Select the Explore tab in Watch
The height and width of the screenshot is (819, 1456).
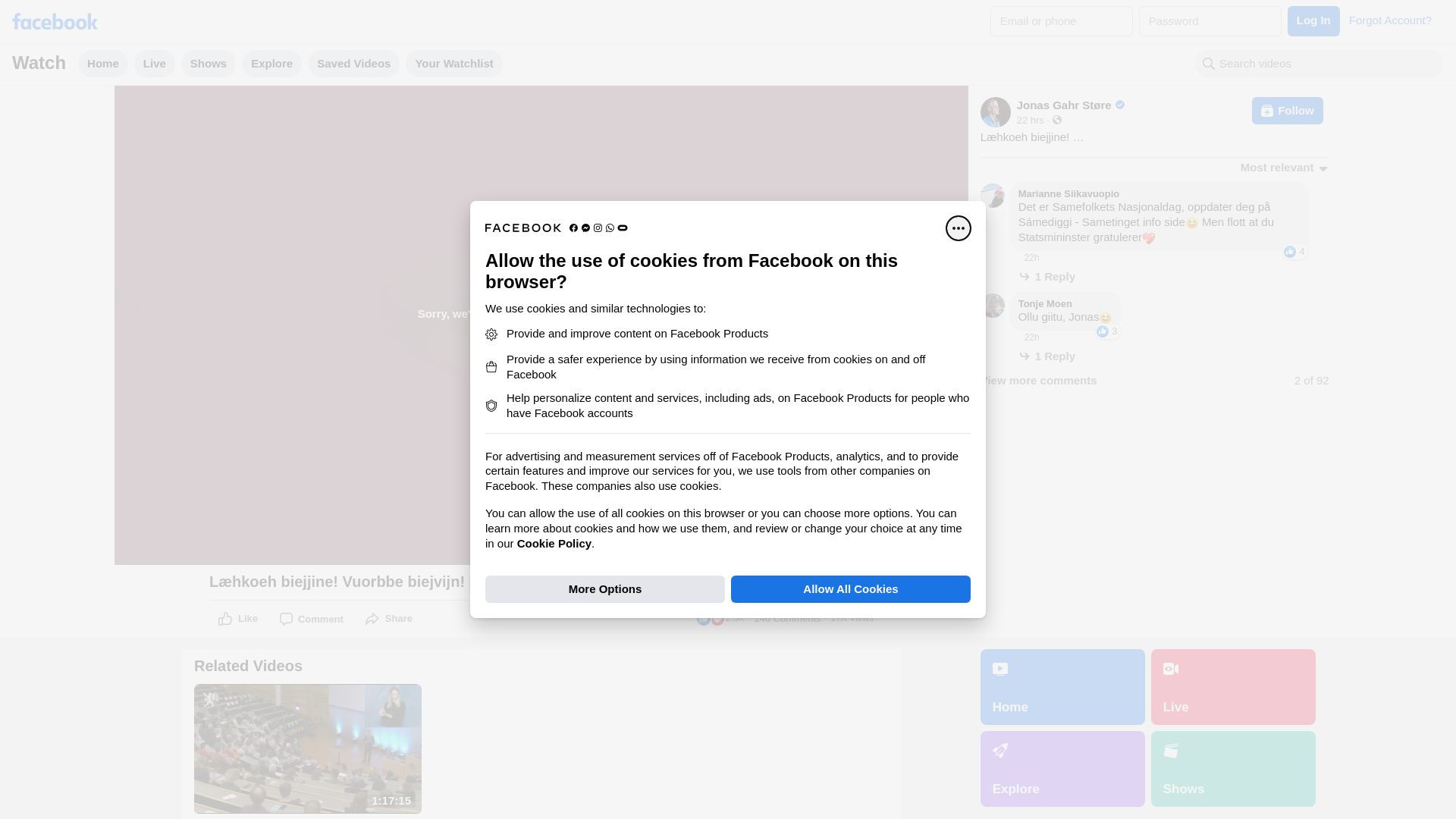(271, 64)
